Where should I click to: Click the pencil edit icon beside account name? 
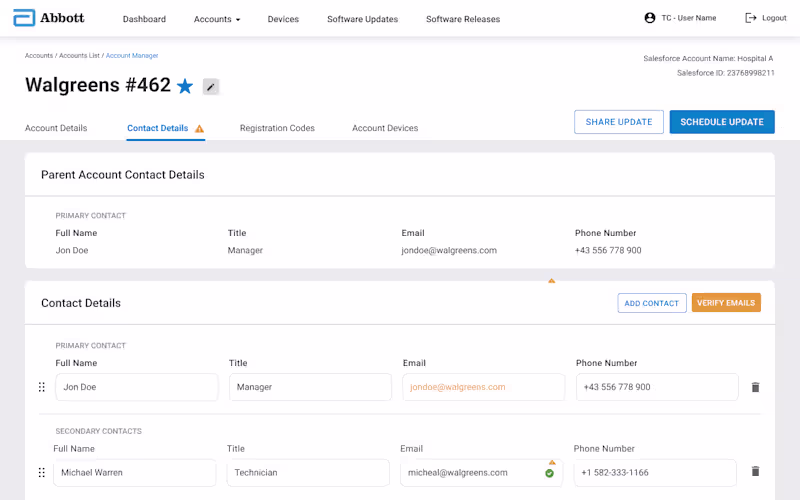tap(211, 87)
